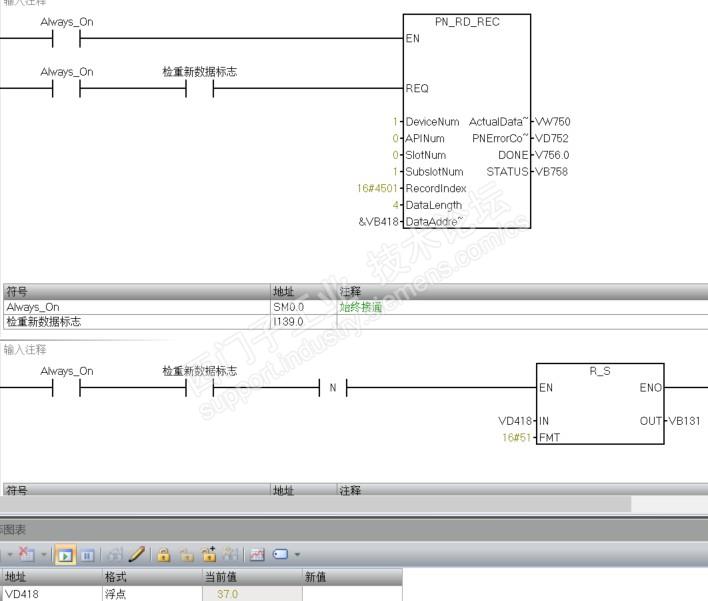This screenshot has height=601, width=708.
Task: Click the horizontal scrollbar below the editor
Action: pyautogui.click(x=315, y=503)
